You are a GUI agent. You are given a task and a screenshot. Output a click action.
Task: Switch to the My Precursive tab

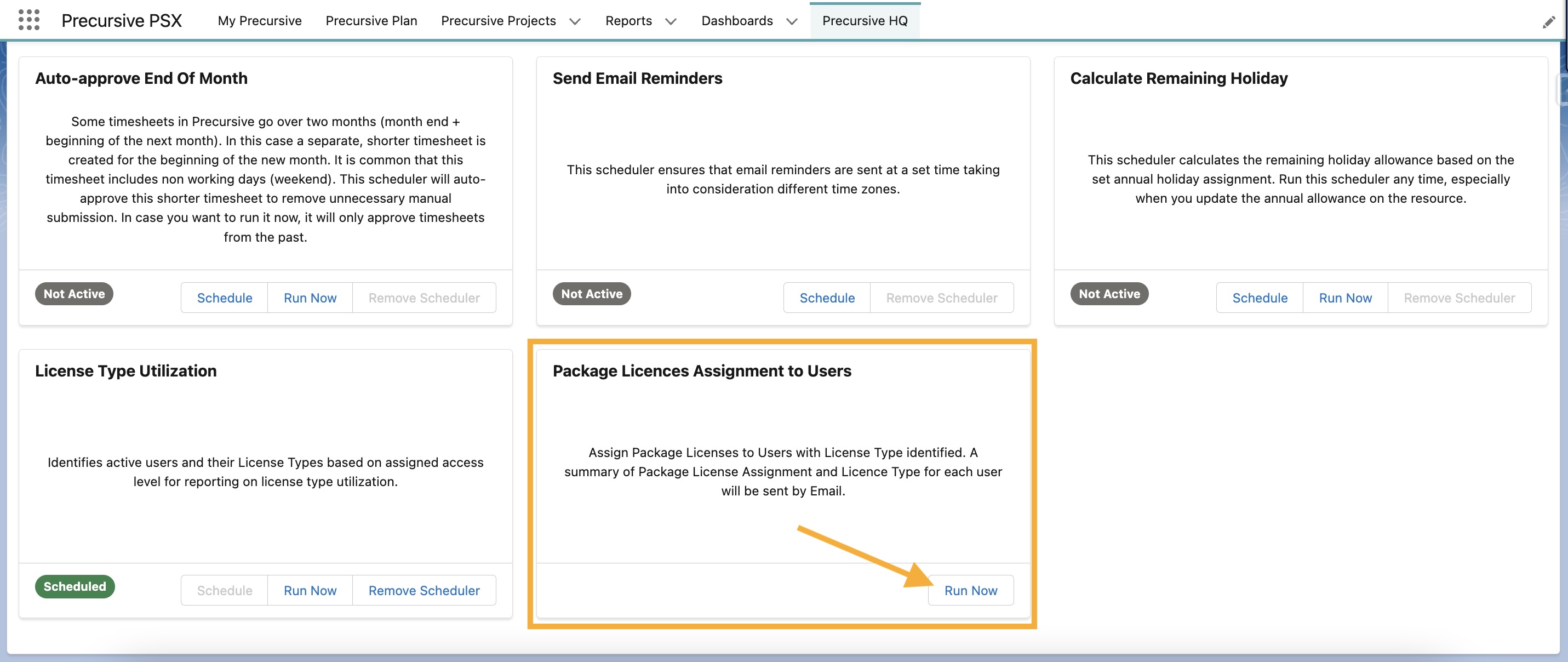pyautogui.click(x=260, y=20)
